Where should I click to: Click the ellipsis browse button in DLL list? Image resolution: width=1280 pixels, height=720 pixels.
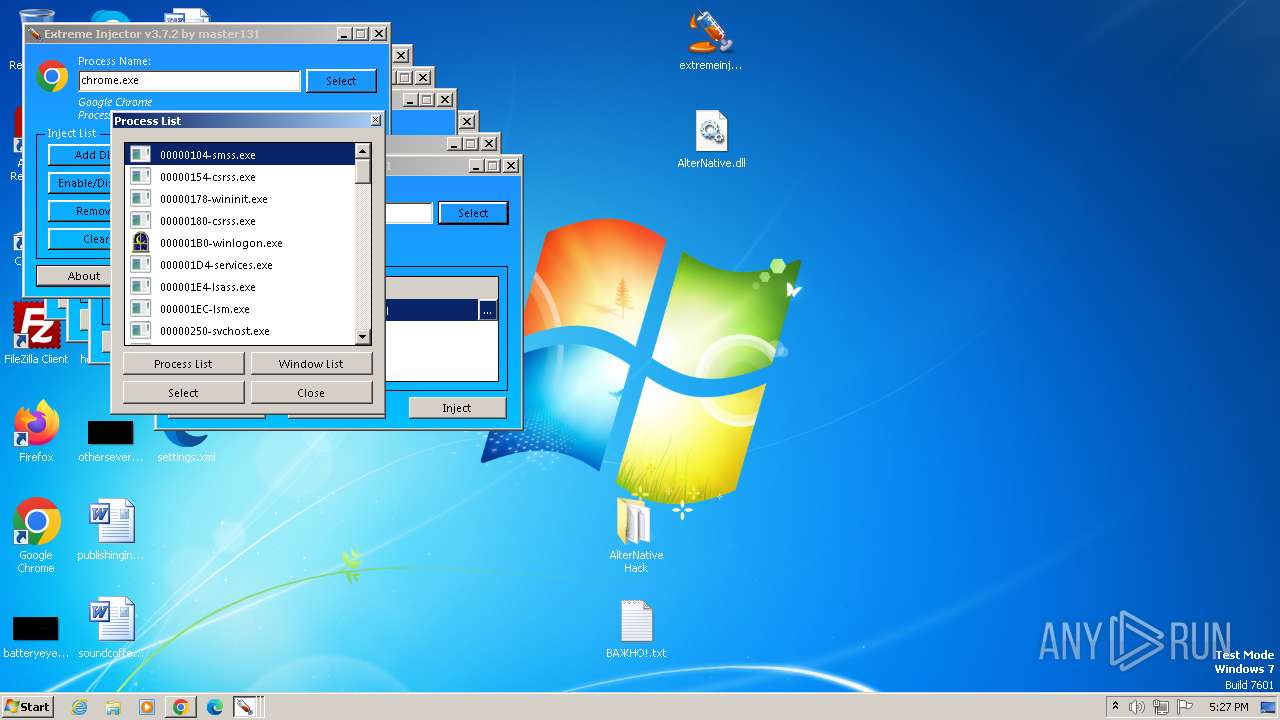tap(487, 311)
